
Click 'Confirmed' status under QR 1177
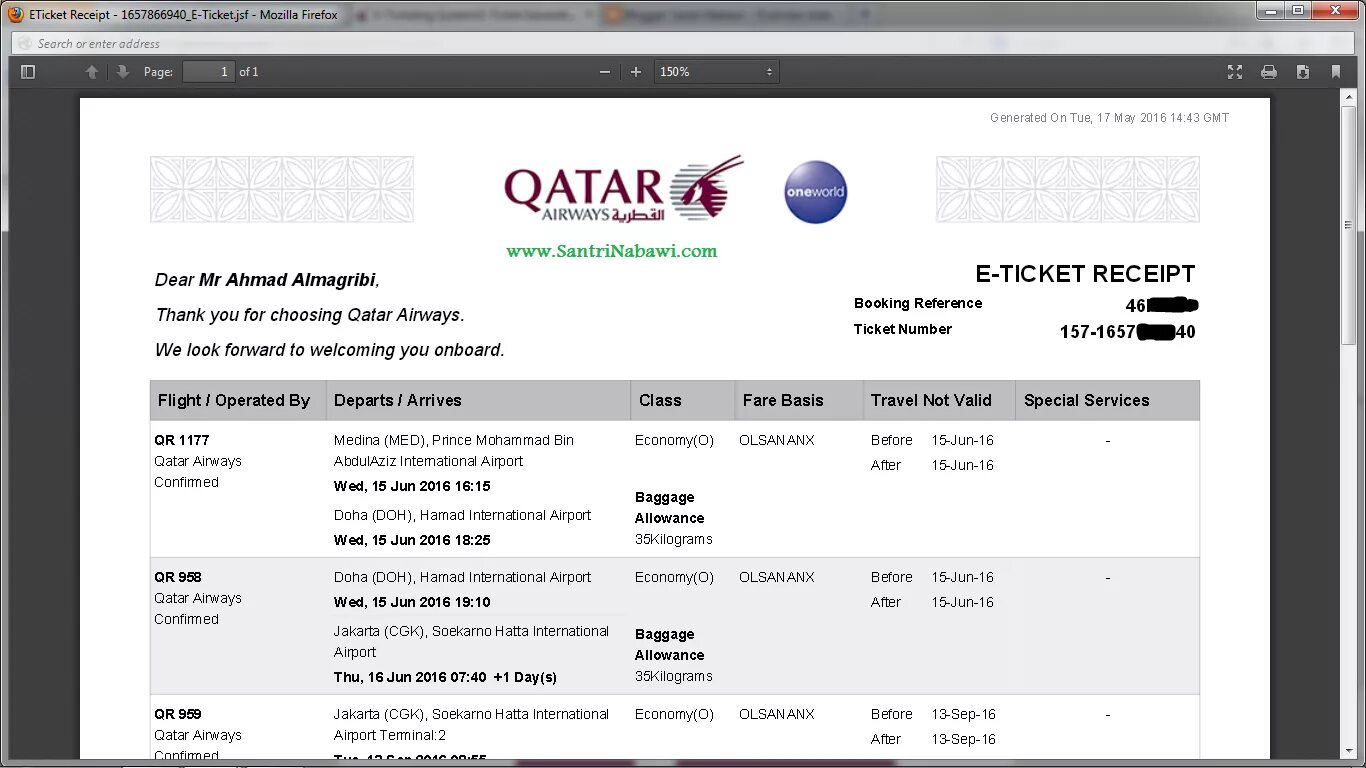point(186,482)
